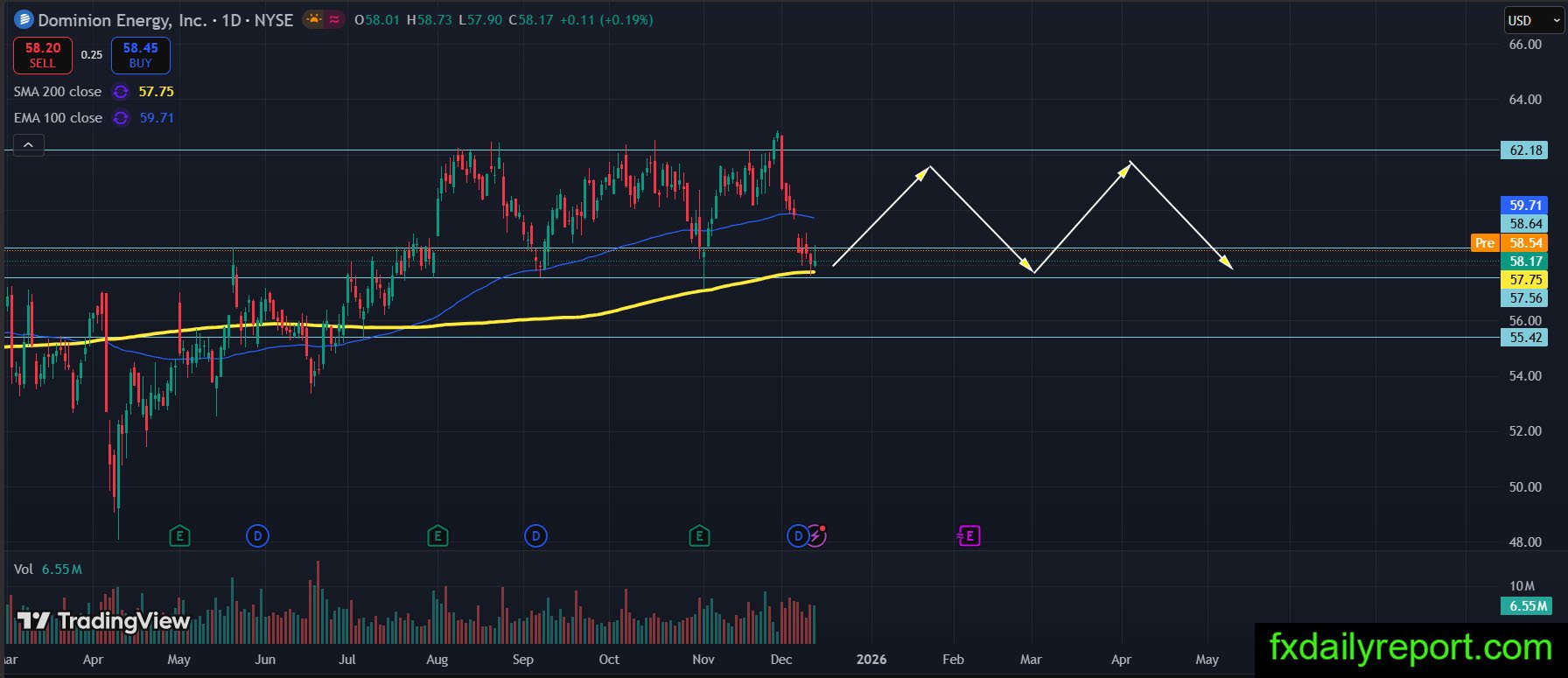Image resolution: width=1568 pixels, height=678 pixels.
Task: Click the blue 59.71 EMA price label
Action: [1524, 206]
